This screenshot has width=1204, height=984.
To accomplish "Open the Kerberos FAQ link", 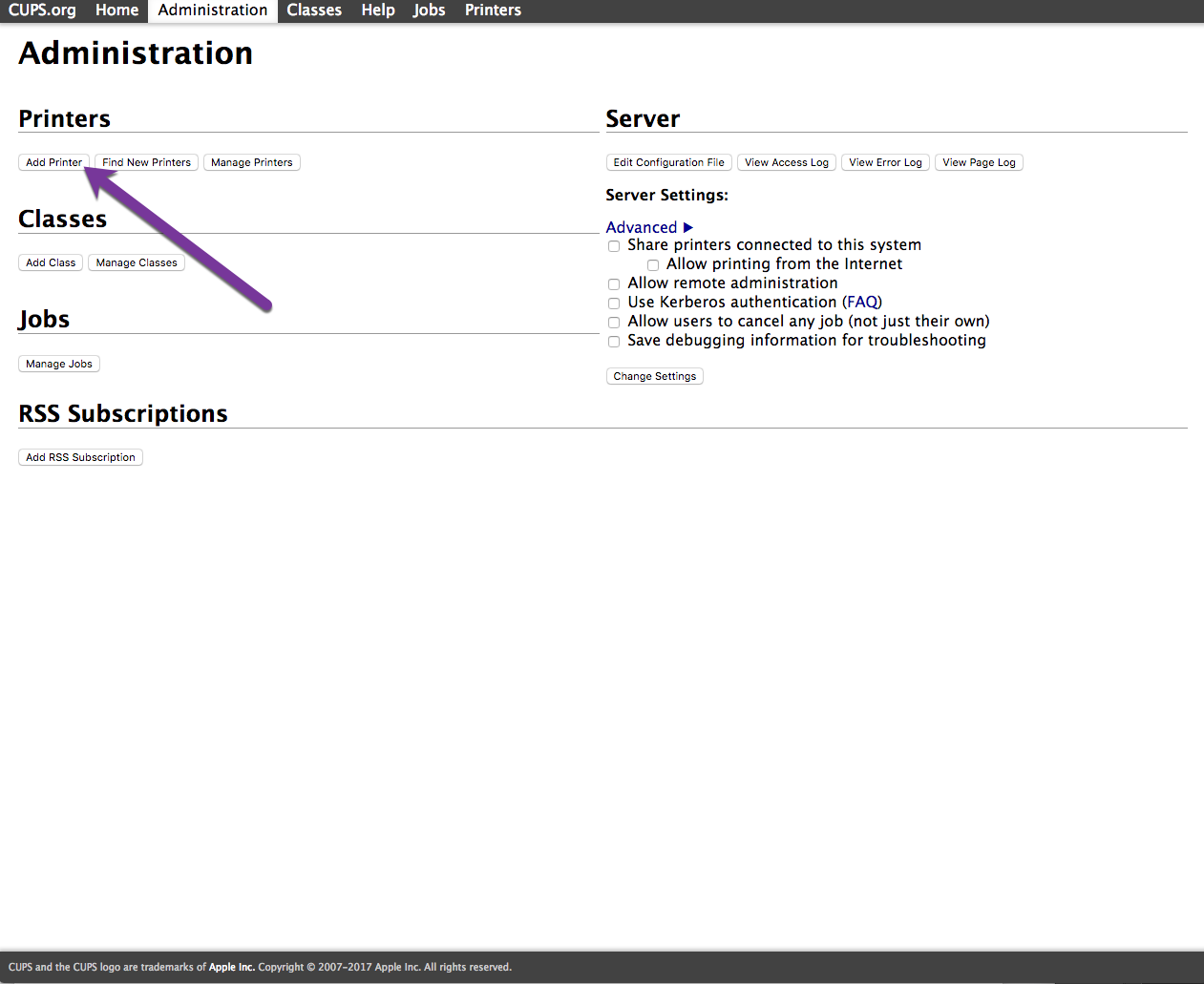I will 862,303.
